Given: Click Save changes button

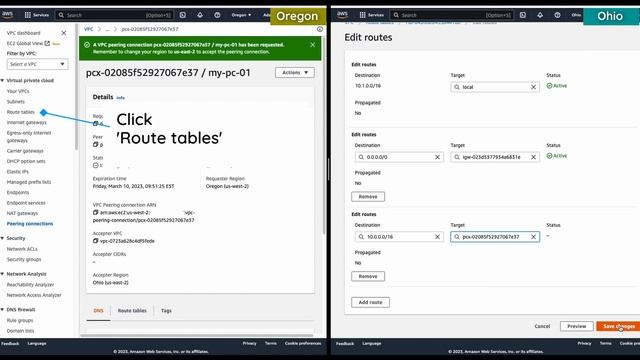Looking at the screenshot, I should [x=618, y=326].
